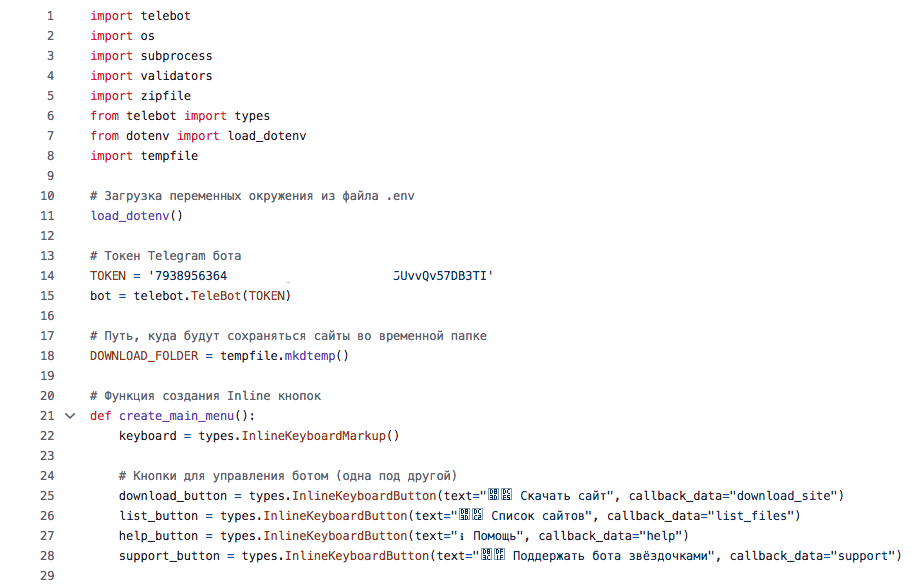Click the 'load_dotenv()' call on line 11
Viewport: 921px width, 584px height.
pos(136,216)
